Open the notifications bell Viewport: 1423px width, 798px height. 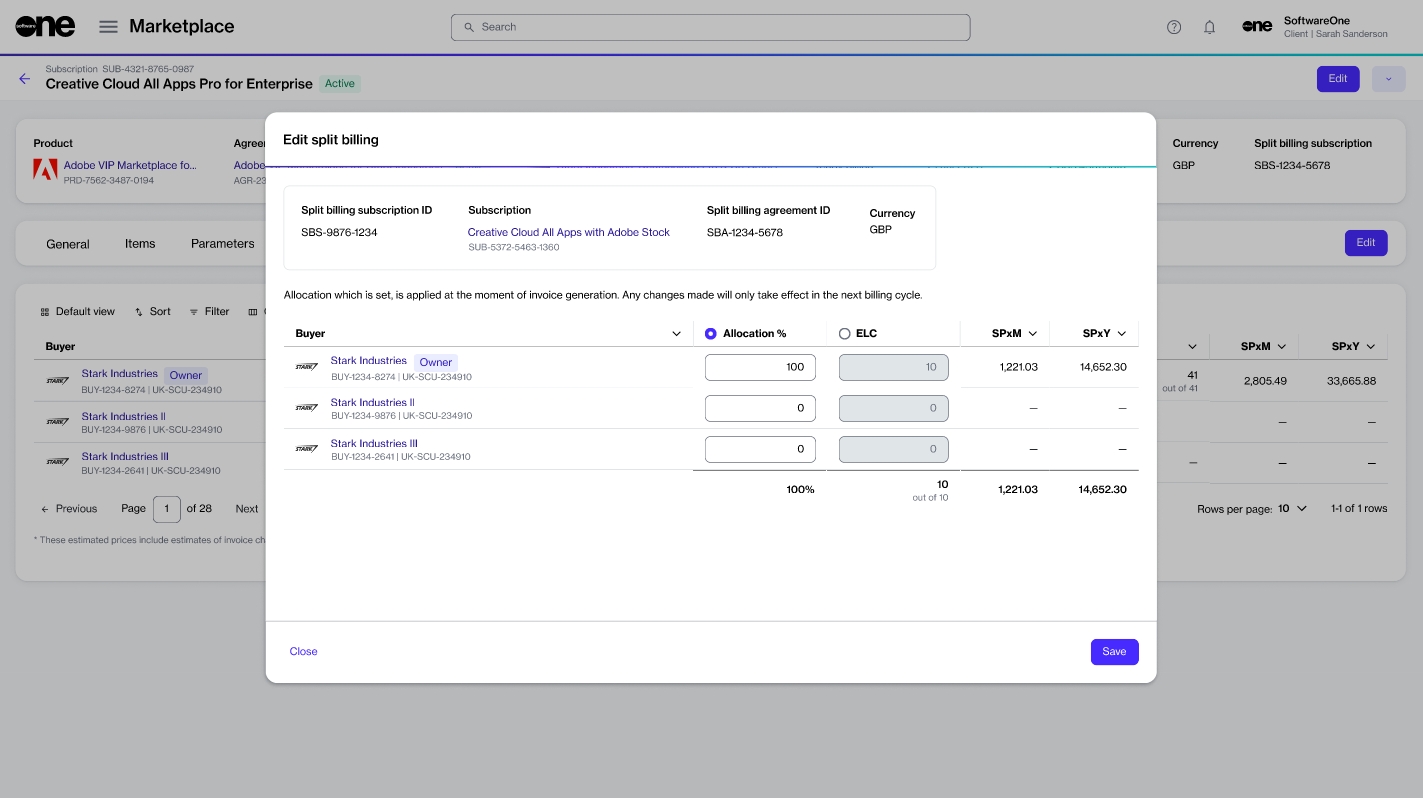pyautogui.click(x=1209, y=27)
